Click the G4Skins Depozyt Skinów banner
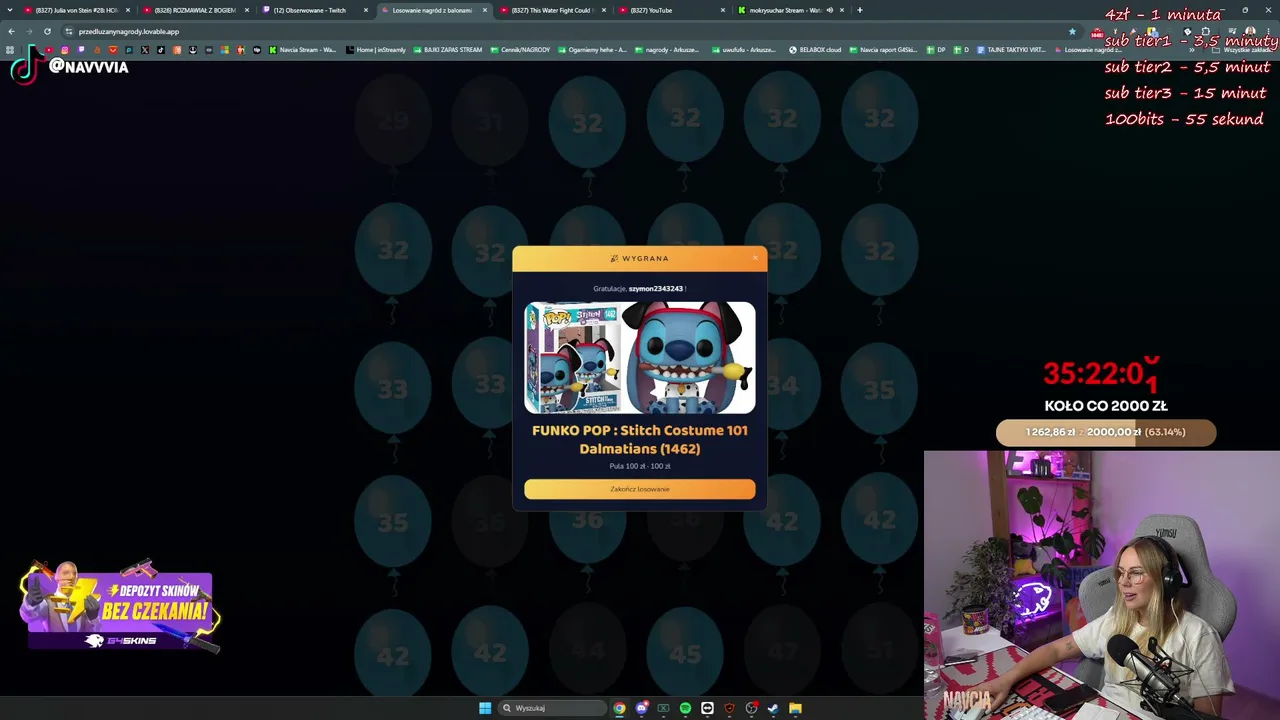 click(120, 608)
